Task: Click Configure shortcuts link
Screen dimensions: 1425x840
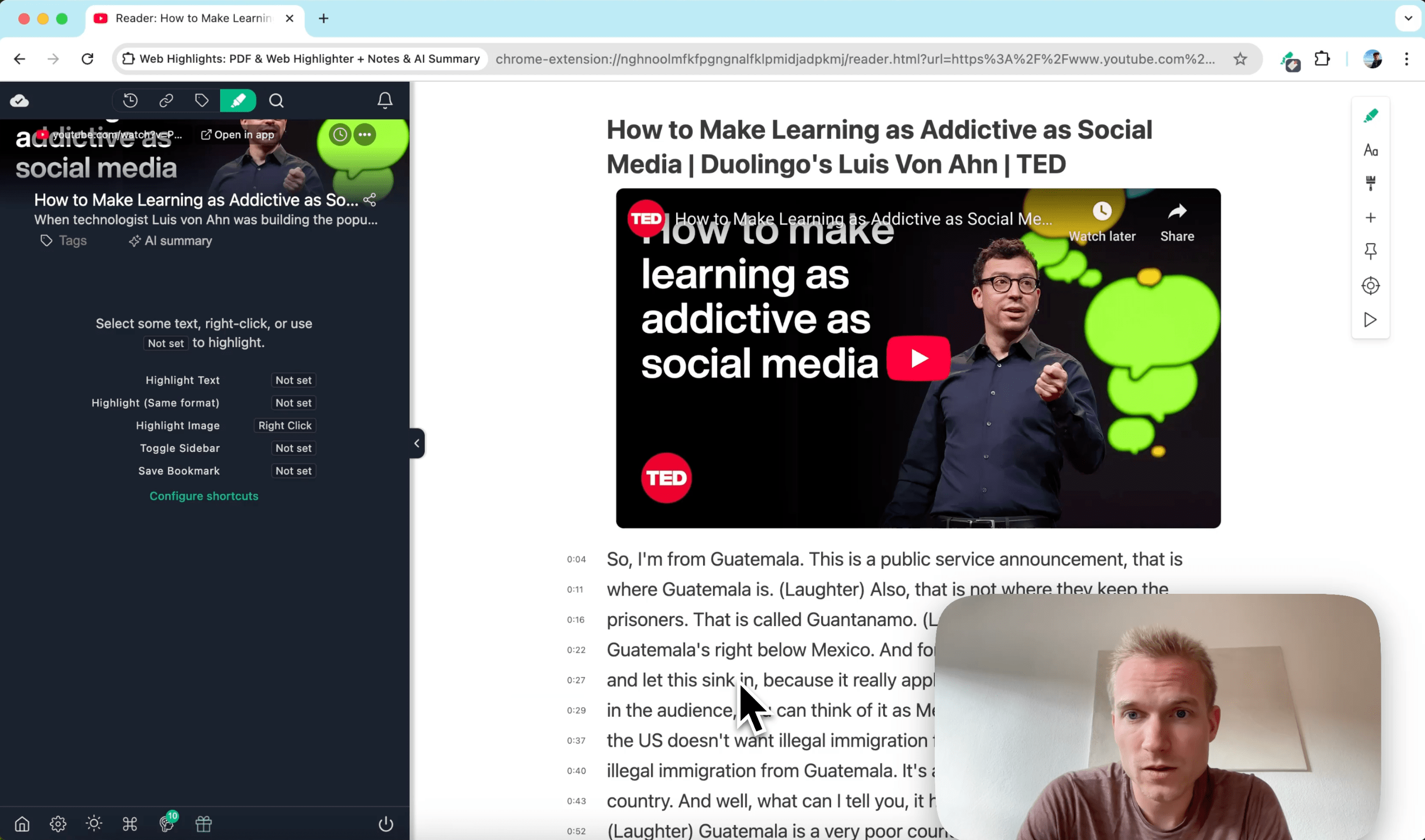Action: [203, 496]
